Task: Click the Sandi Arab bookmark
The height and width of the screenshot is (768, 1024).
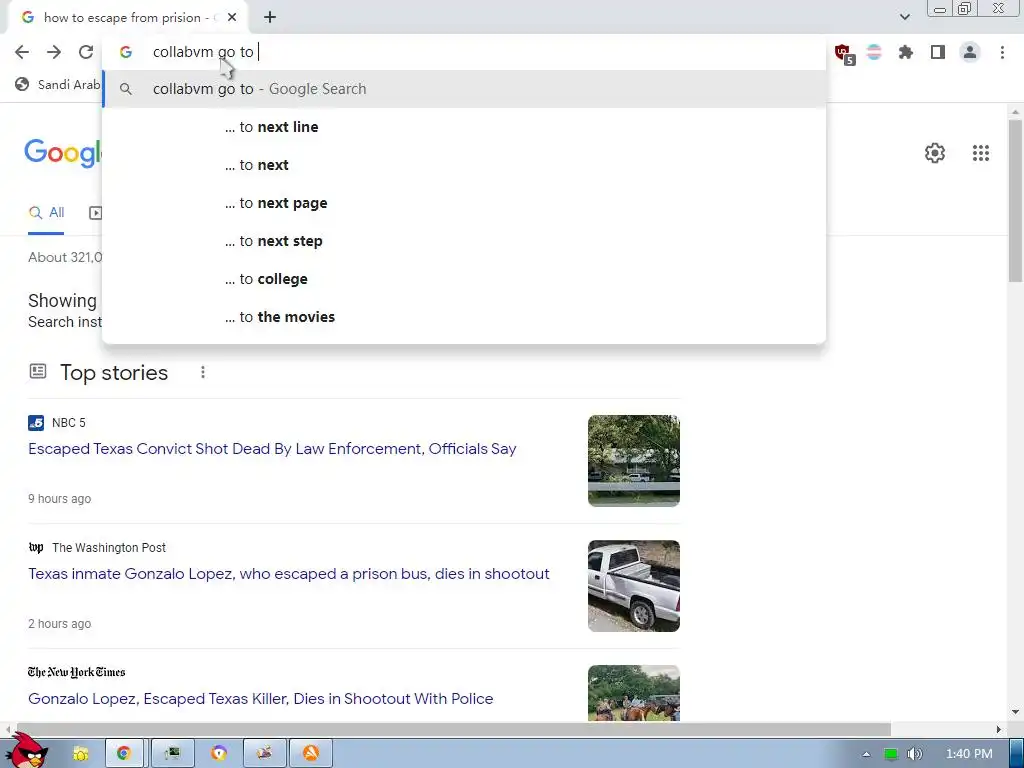Action: point(58,84)
